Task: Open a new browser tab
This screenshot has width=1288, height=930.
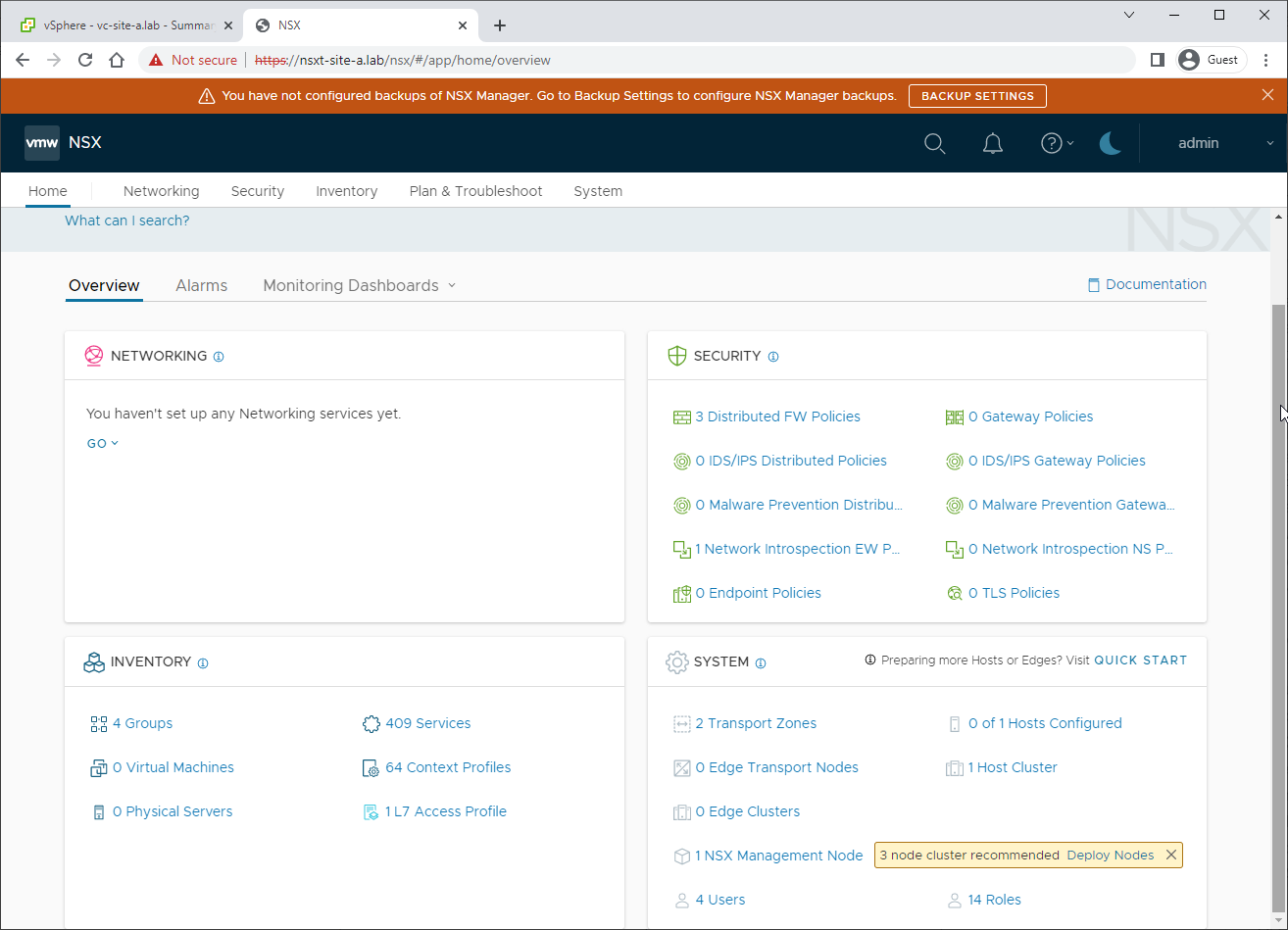Action: pyautogui.click(x=500, y=25)
